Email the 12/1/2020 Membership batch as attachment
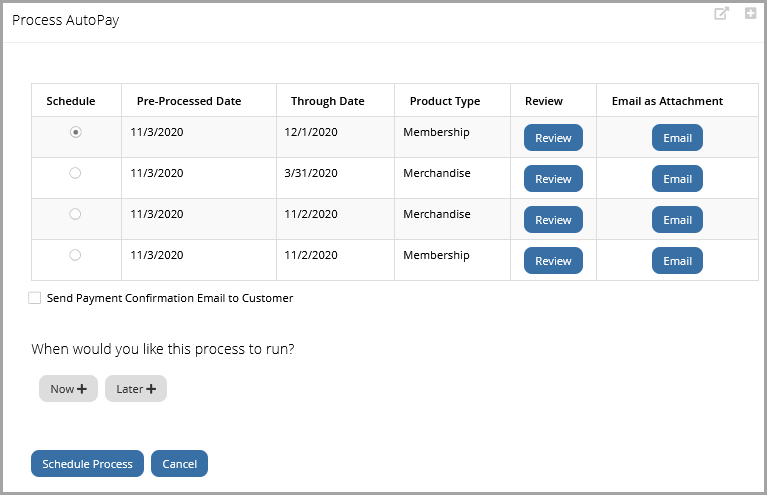This screenshot has width=767, height=495. click(x=677, y=138)
